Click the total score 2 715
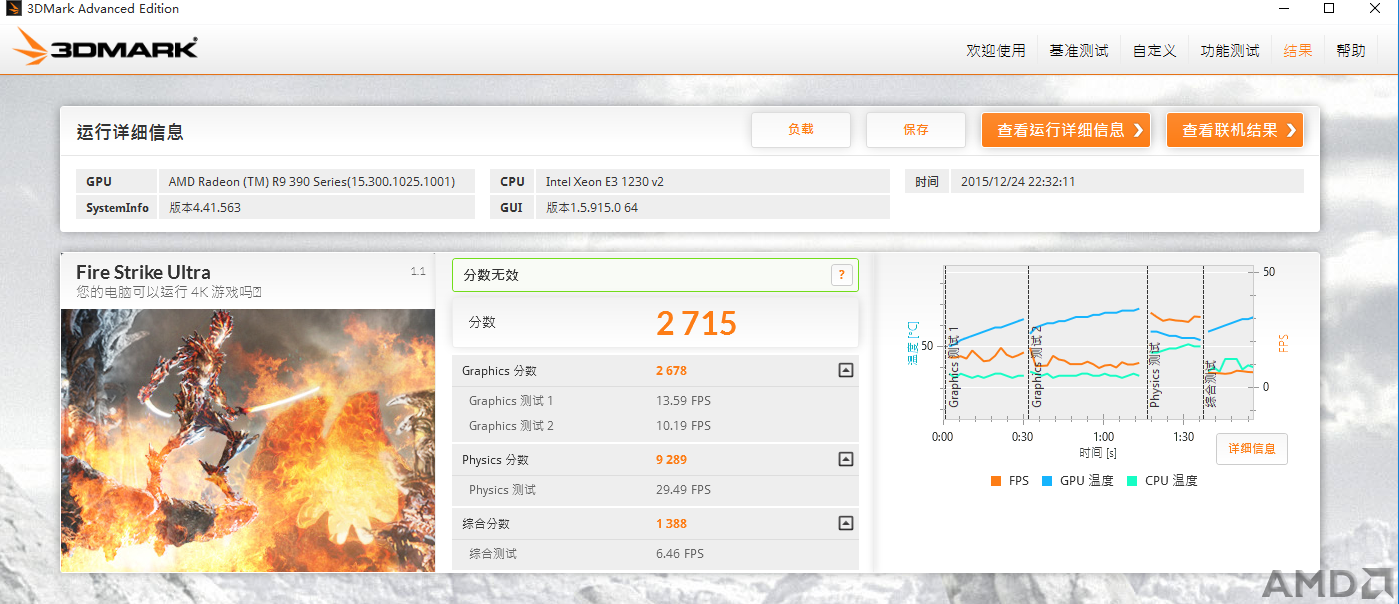Screen dimensions: 1399x604 696,323
